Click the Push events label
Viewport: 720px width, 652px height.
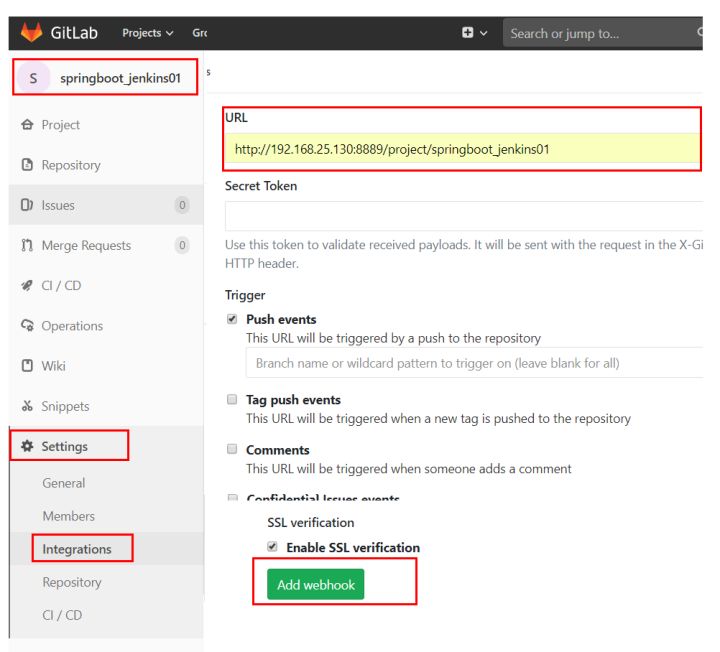[x=281, y=319]
